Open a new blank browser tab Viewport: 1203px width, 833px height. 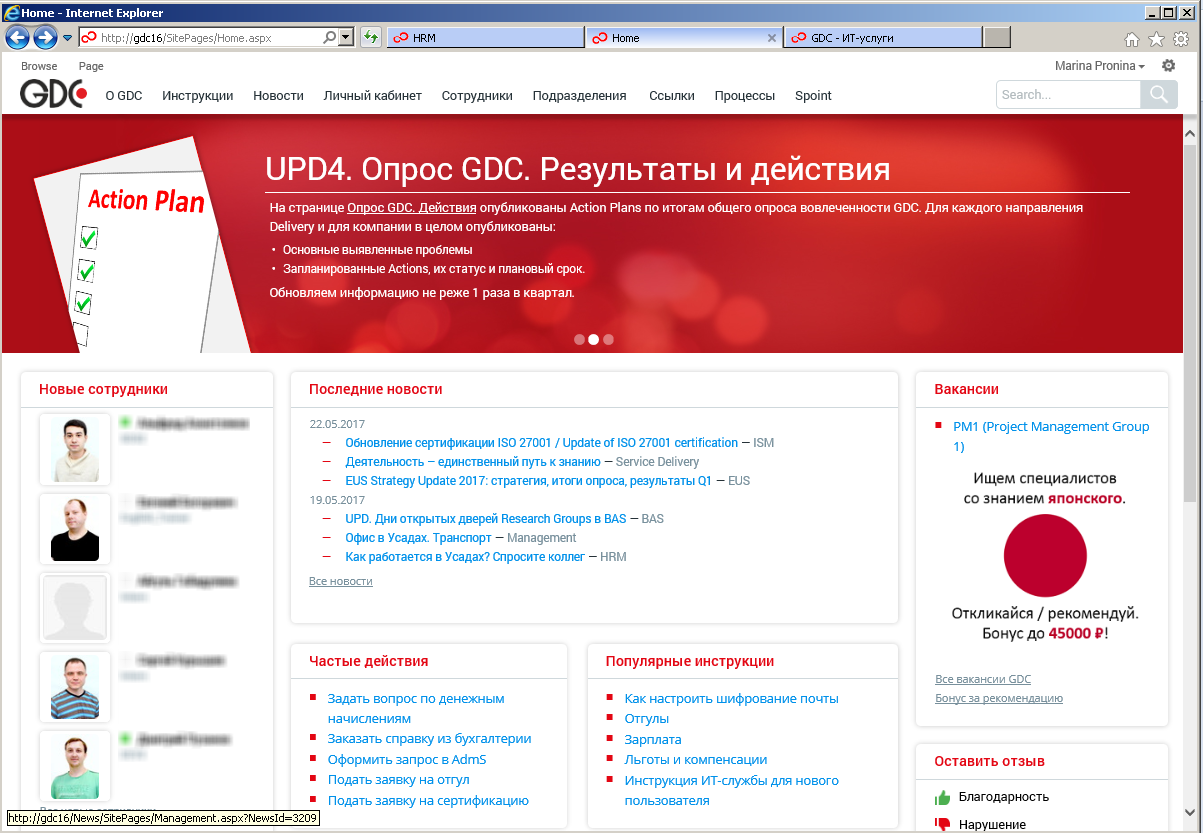(x=997, y=37)
